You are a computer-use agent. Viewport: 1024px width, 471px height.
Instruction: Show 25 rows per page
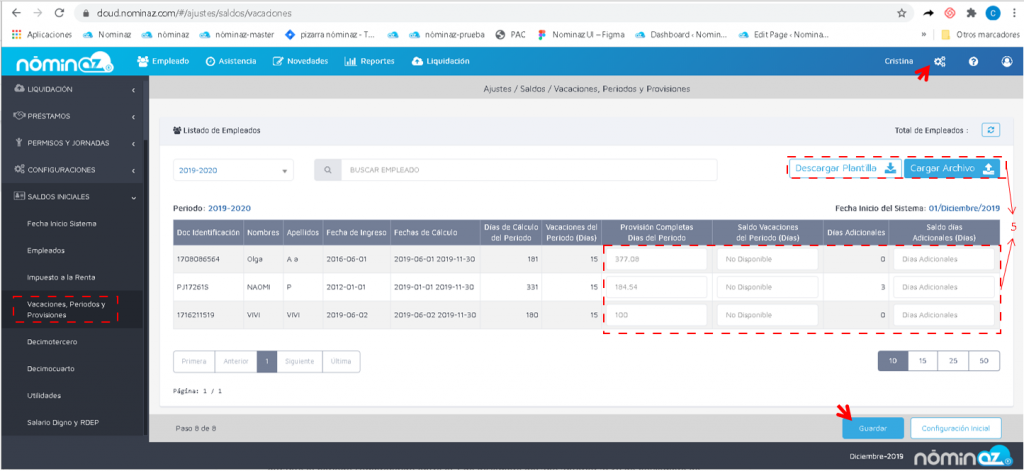coord(951,361)
